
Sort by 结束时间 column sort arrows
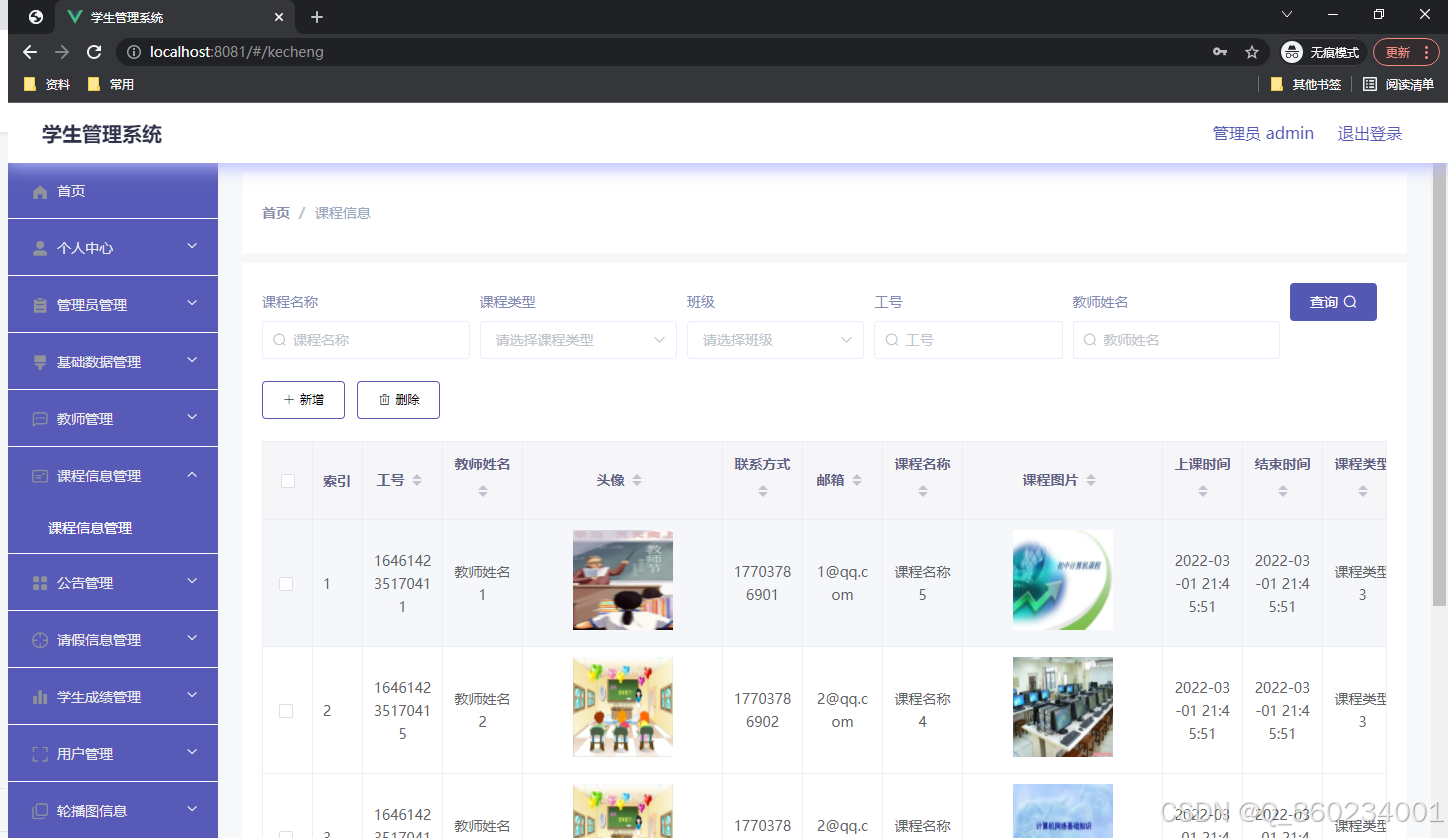click(x=1283, y=491)
